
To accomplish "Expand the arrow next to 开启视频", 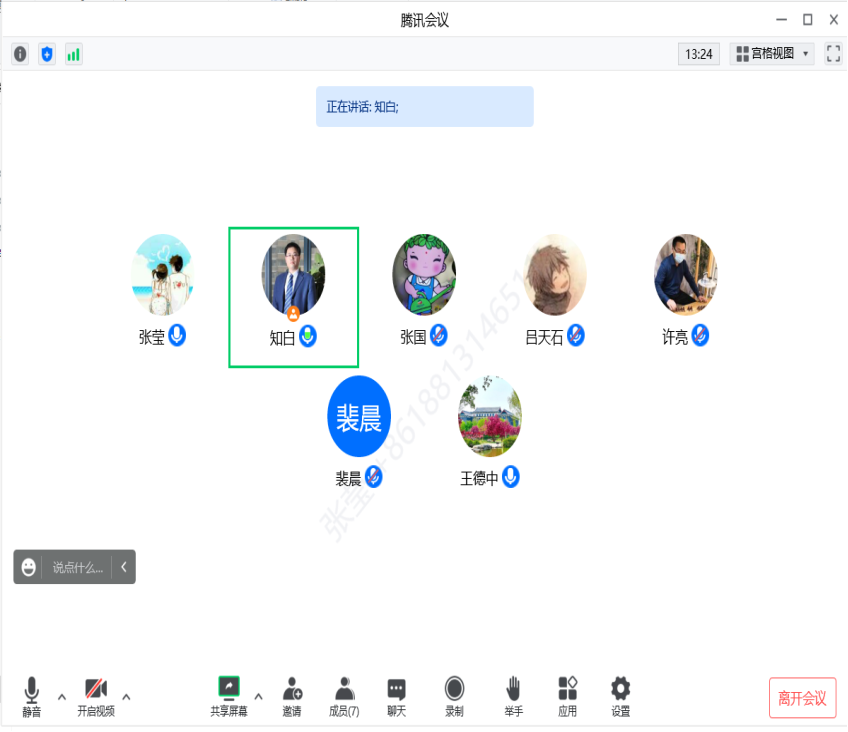I will (x=126, y=696).
